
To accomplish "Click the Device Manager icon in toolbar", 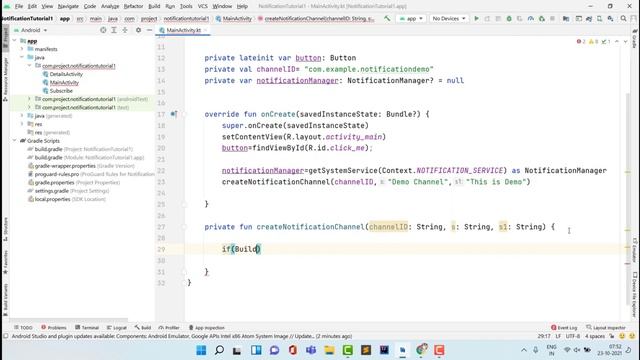I will tap(600, 18).
